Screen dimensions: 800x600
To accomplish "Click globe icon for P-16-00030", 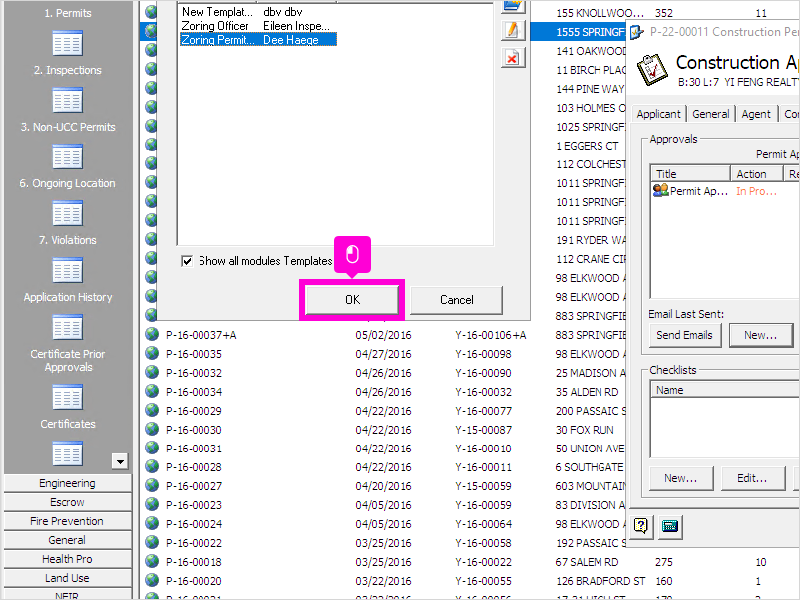I will (x=152, y=429).
